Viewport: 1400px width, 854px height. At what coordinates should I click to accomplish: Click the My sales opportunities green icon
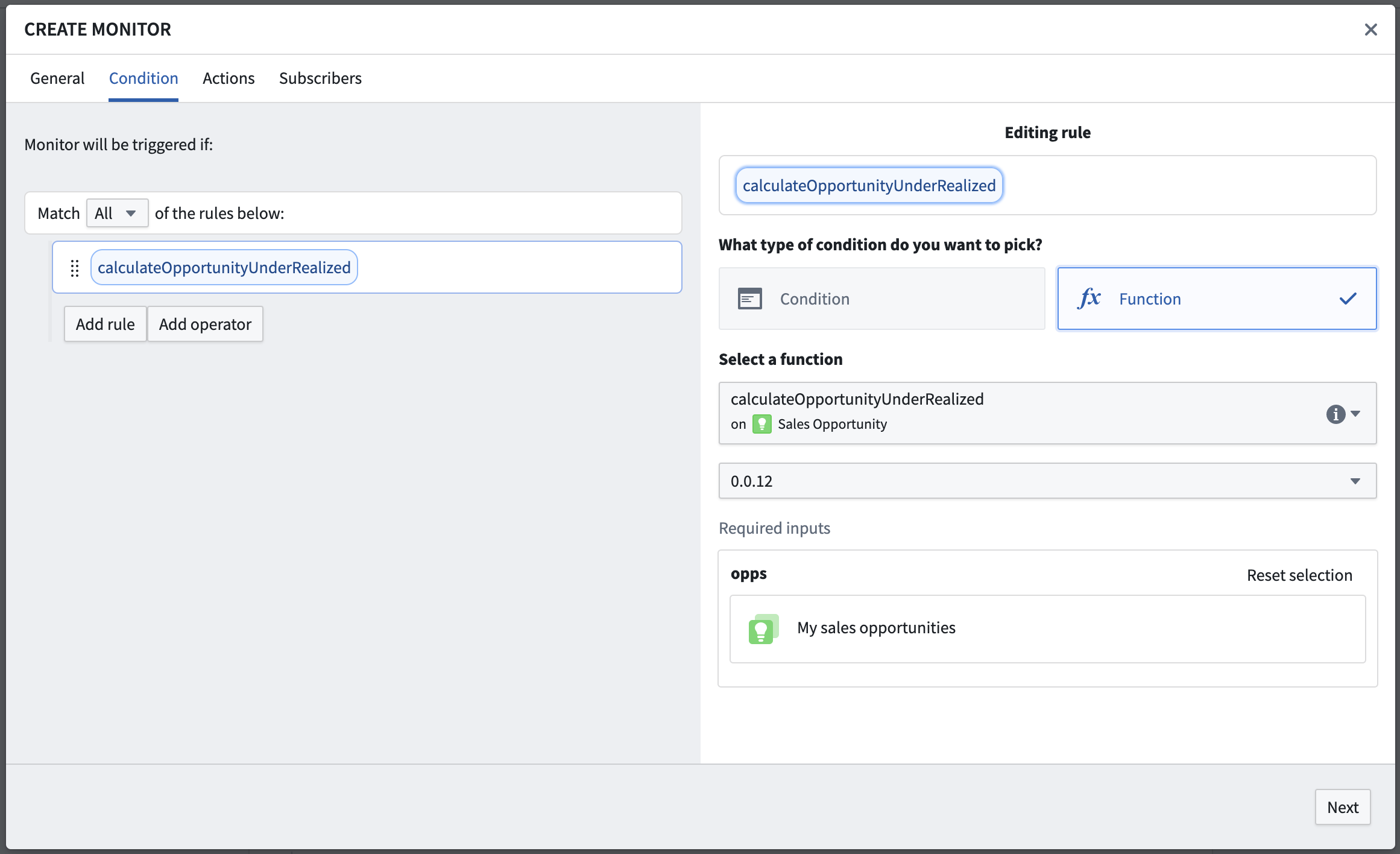tap(763, 629)
